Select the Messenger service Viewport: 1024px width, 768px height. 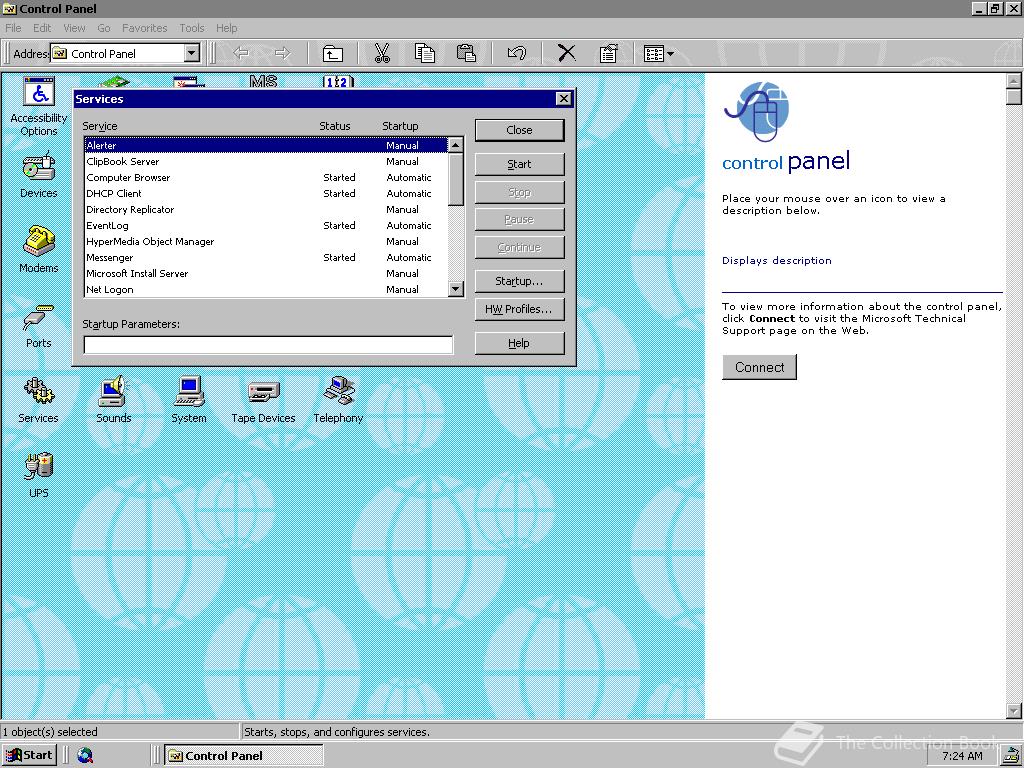(266, 257)
